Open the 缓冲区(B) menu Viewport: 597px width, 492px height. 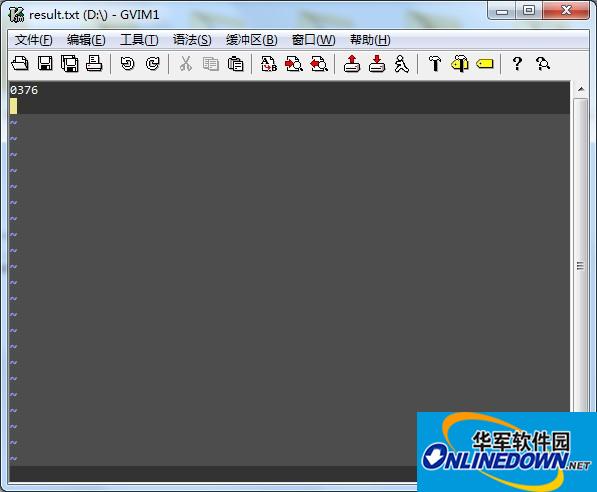[x=251, y=40]
